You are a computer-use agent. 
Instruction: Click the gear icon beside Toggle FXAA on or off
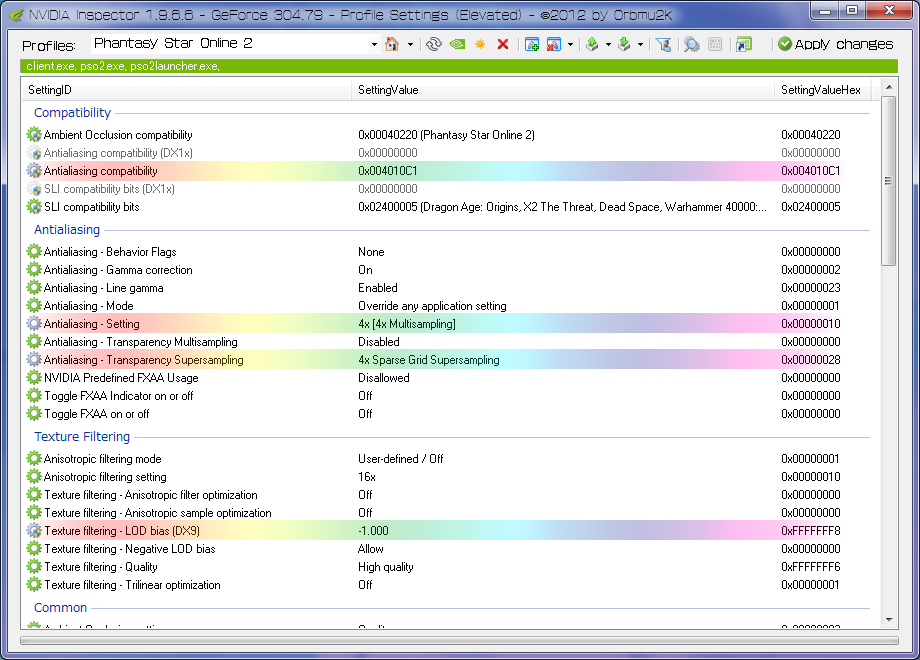pyautogui.click(x=34, y=414)
